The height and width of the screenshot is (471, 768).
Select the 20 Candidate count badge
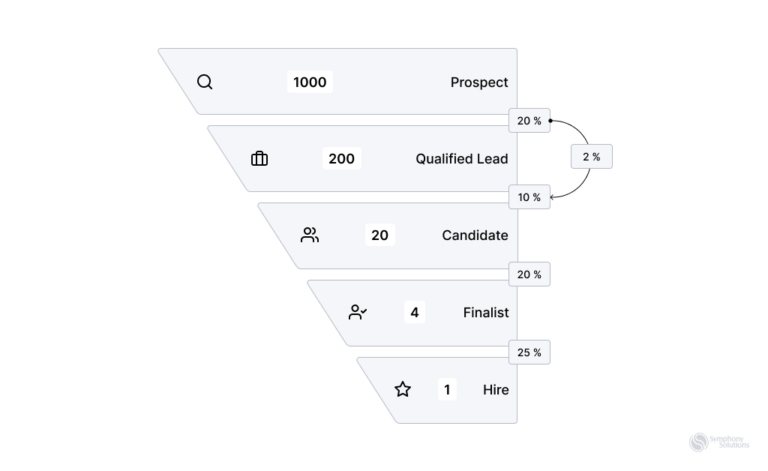click(x=380, y=235)
